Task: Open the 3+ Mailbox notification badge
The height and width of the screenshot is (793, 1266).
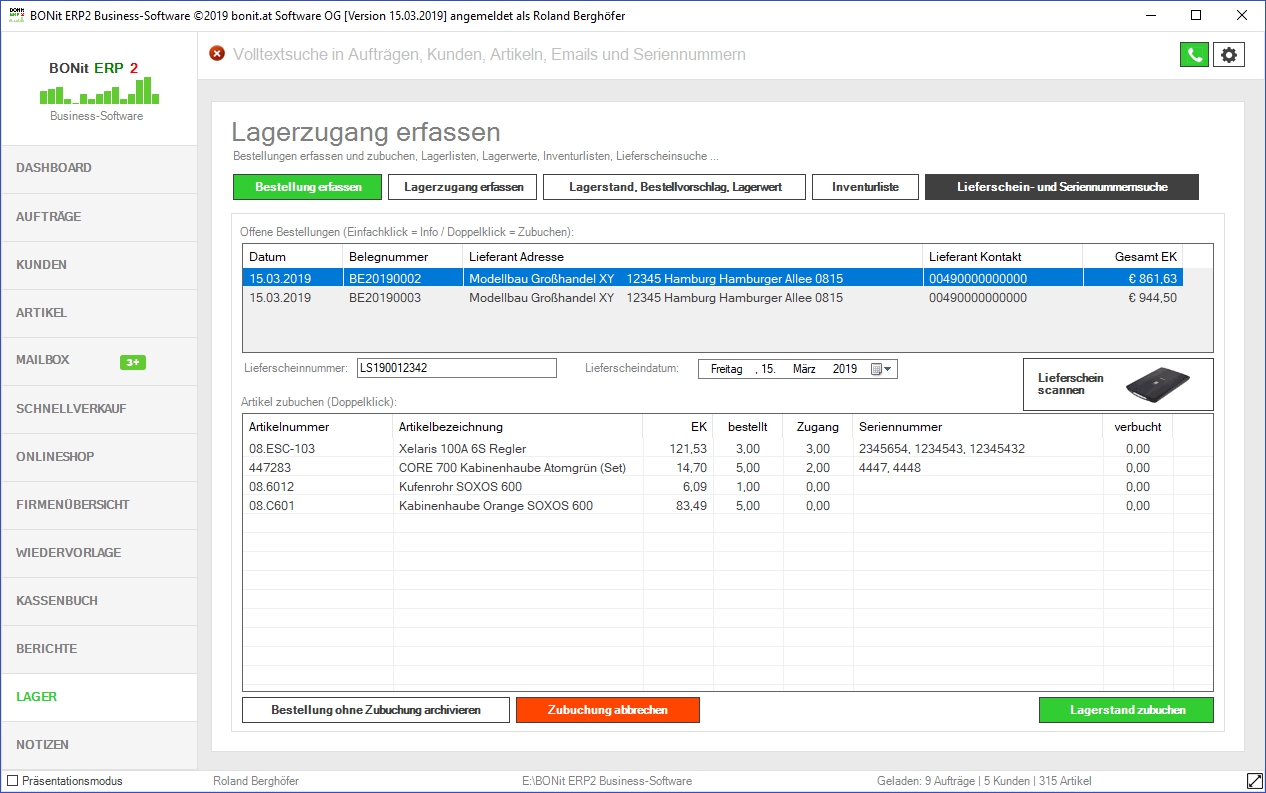Action: pos(133,362)
